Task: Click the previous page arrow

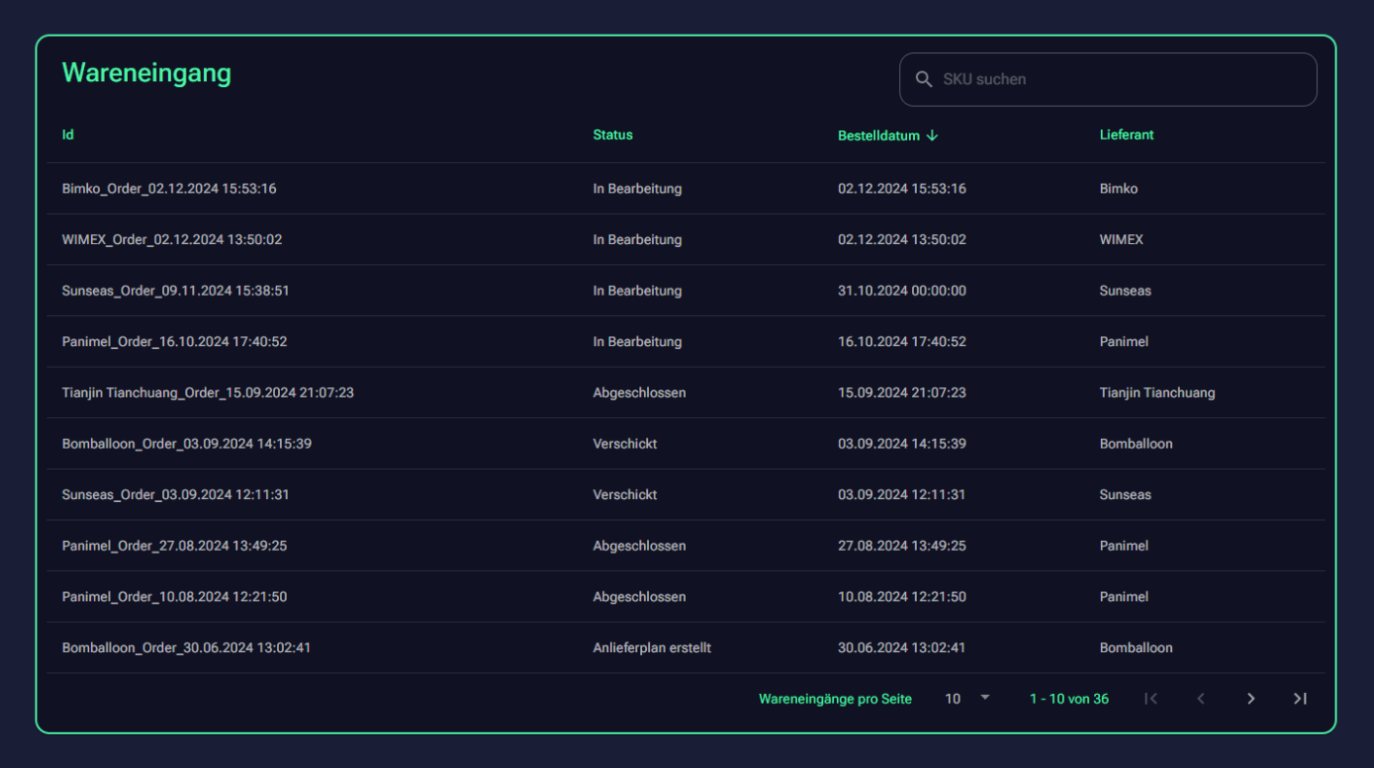Action: tap(1201, 699)
